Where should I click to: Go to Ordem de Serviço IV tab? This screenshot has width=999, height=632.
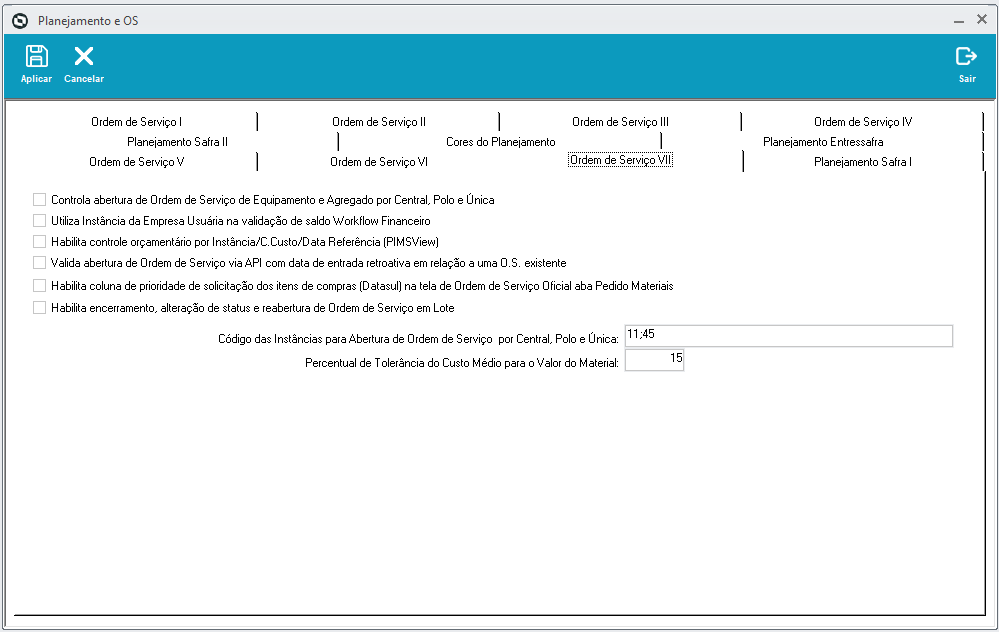[863, 122]
